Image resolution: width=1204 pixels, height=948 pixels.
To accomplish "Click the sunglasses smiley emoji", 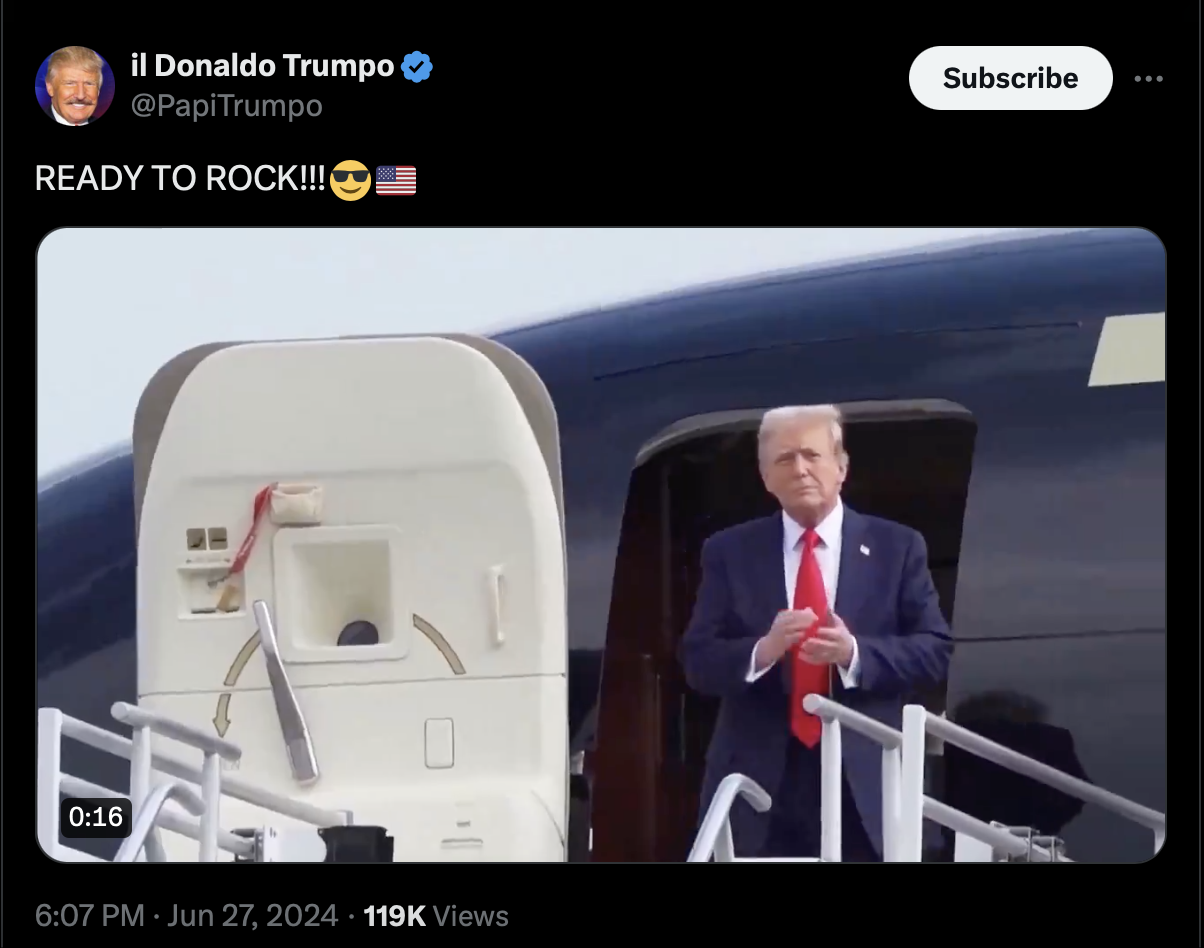I will [x=350, y=180].
